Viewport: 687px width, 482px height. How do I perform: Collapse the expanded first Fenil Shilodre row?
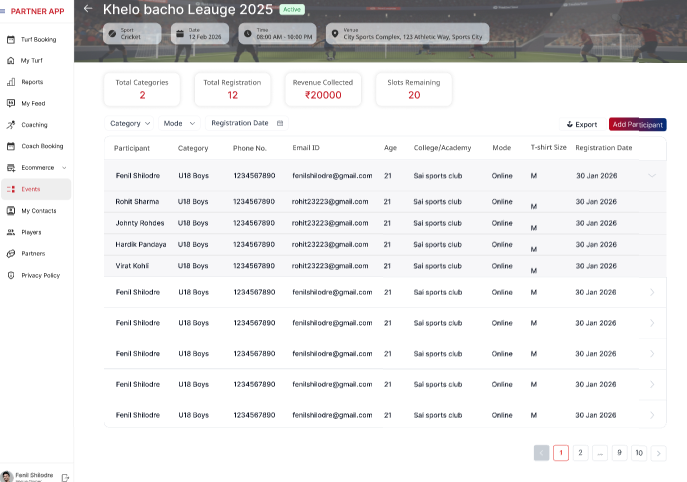click(652, 176)
